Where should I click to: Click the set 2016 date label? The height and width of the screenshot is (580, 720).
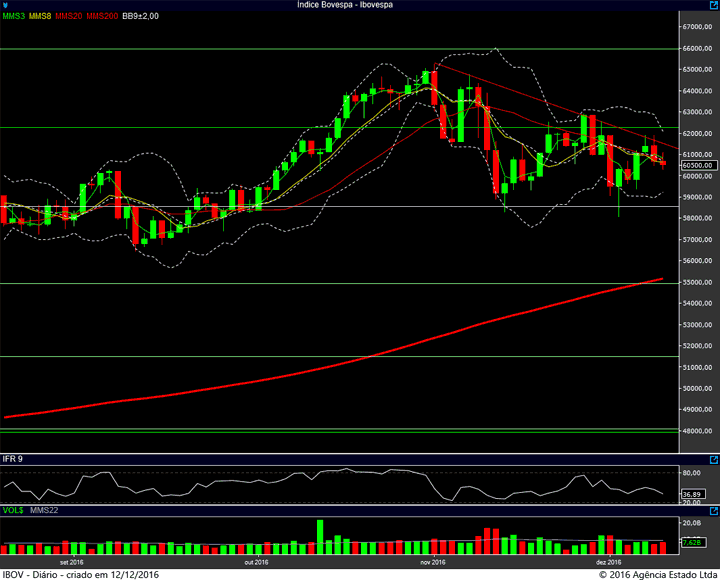(x=72, y=562)
